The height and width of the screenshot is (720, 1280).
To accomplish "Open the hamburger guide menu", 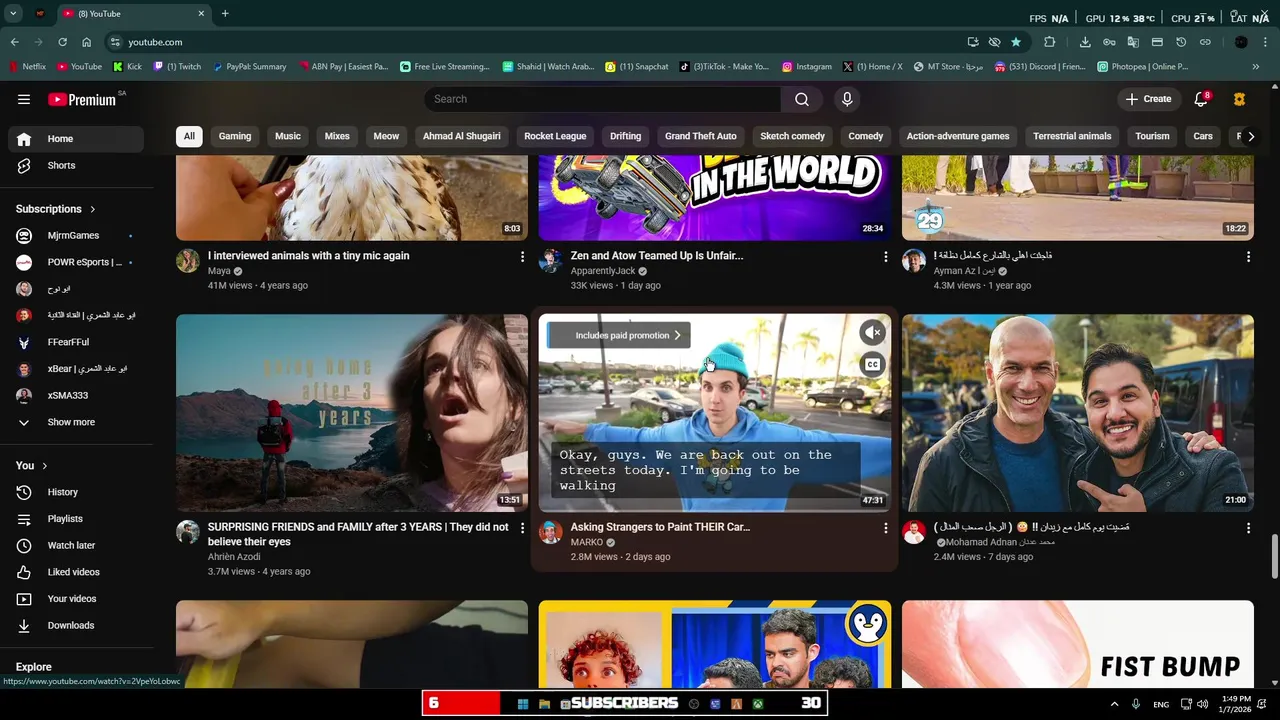I will click(24, 99).
